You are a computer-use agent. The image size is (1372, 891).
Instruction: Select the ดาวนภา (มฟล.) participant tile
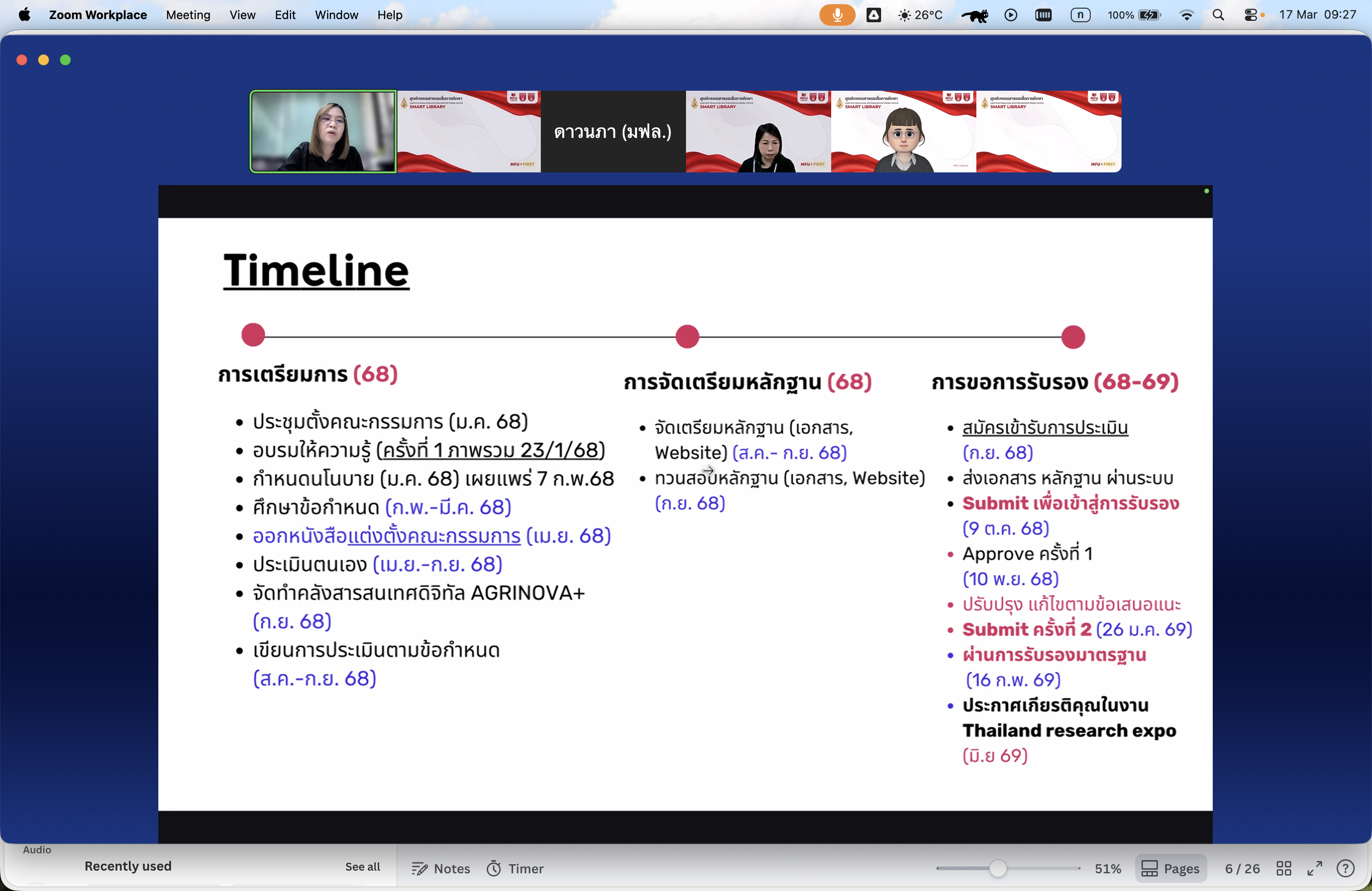click(613, 132)
